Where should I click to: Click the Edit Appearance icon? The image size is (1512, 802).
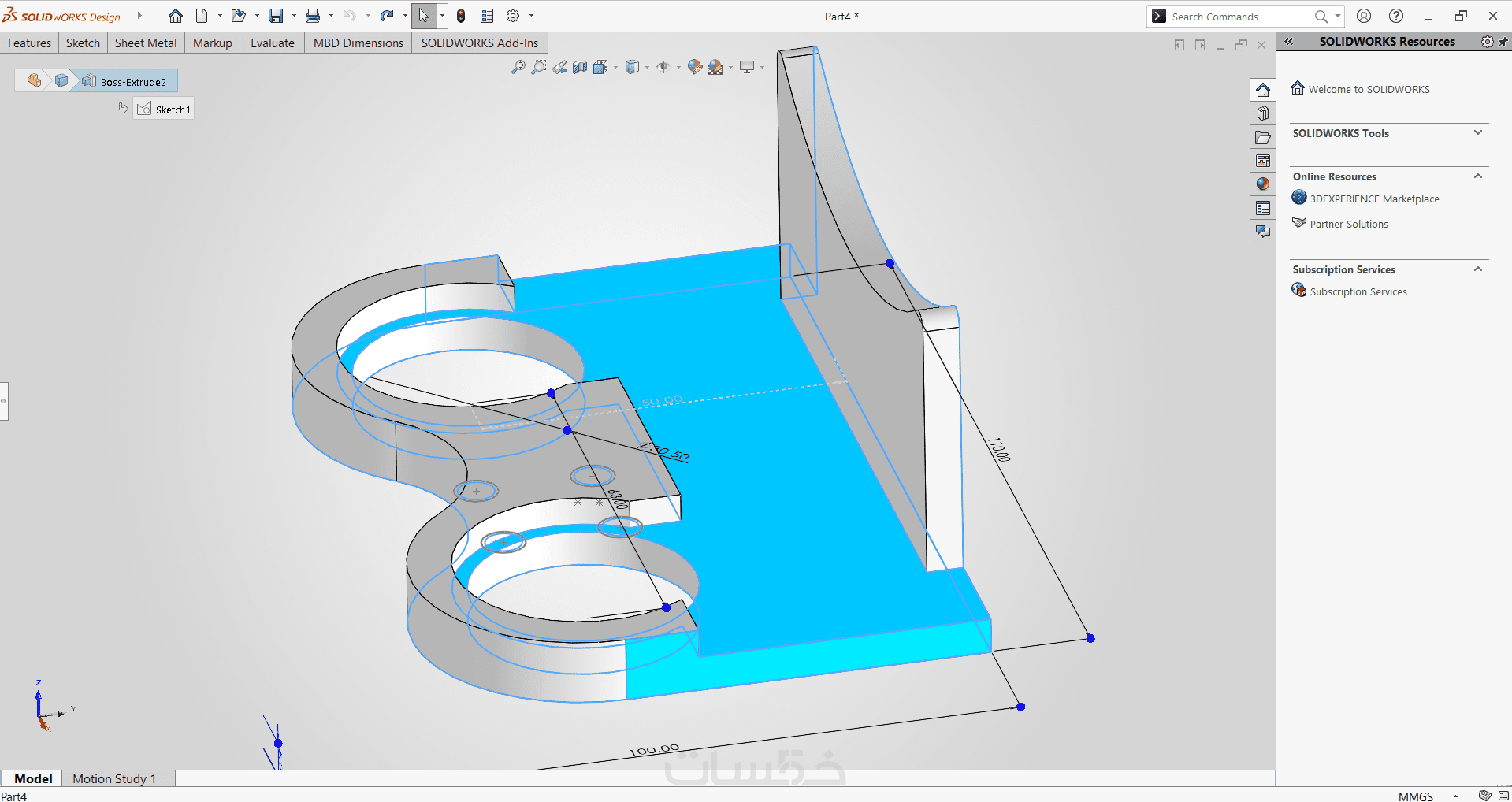point(694,68)
